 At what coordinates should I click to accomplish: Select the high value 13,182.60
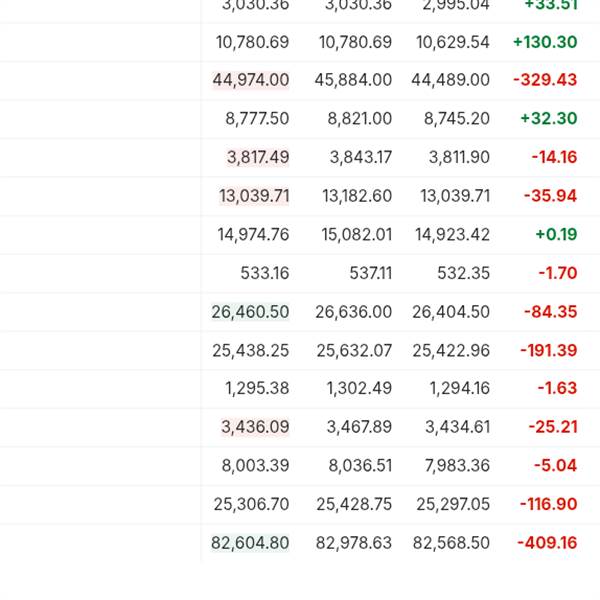coord(357,196)
